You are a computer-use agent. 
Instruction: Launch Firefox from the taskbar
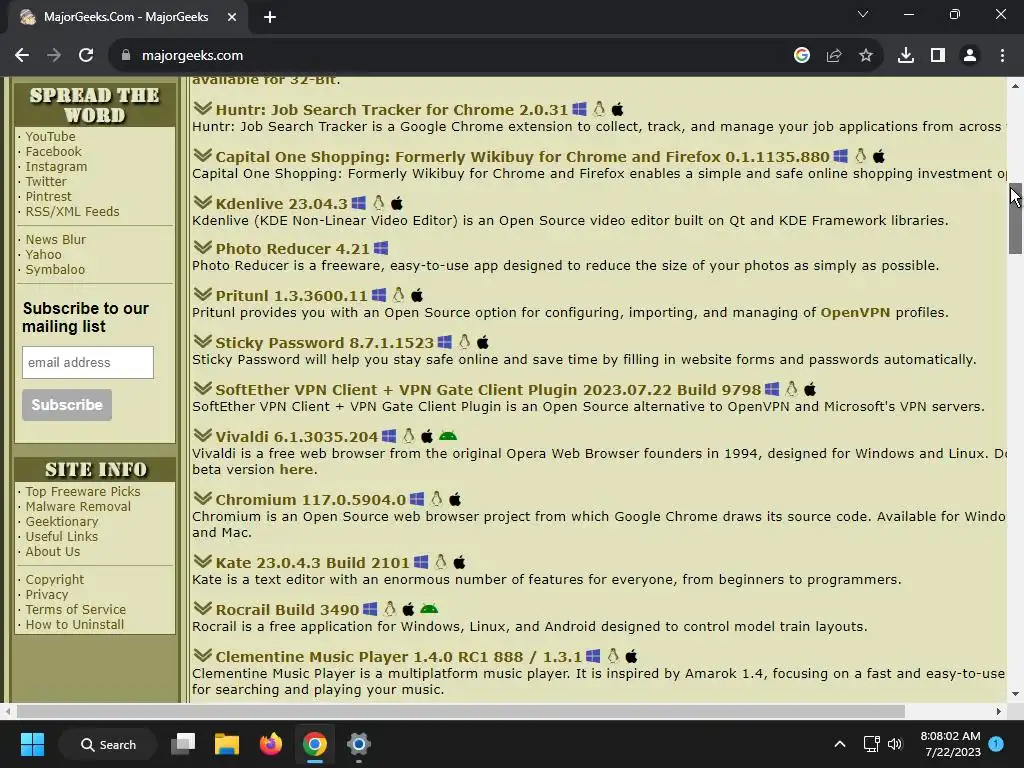pyautogui.click(x=270, y=744)
